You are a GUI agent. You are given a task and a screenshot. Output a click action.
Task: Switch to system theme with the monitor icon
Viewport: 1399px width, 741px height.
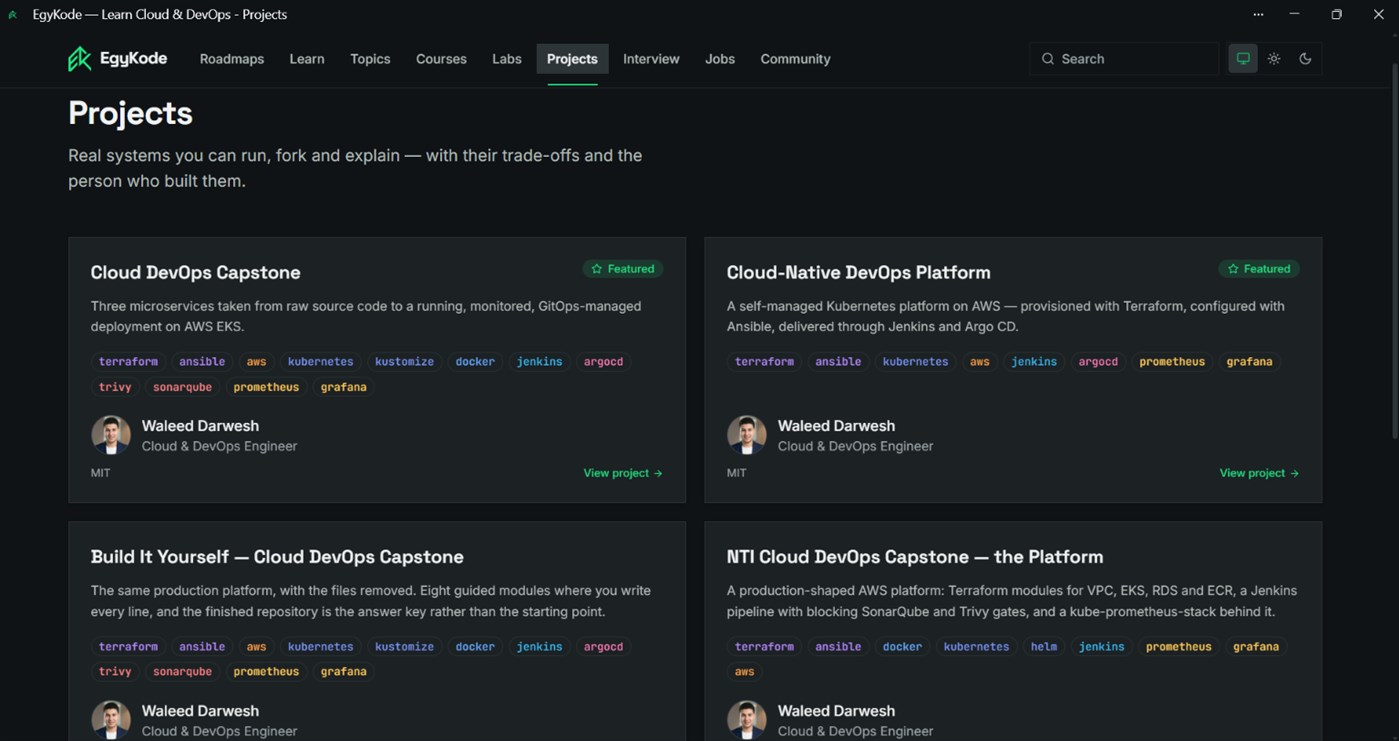(x=1243, y=59)
